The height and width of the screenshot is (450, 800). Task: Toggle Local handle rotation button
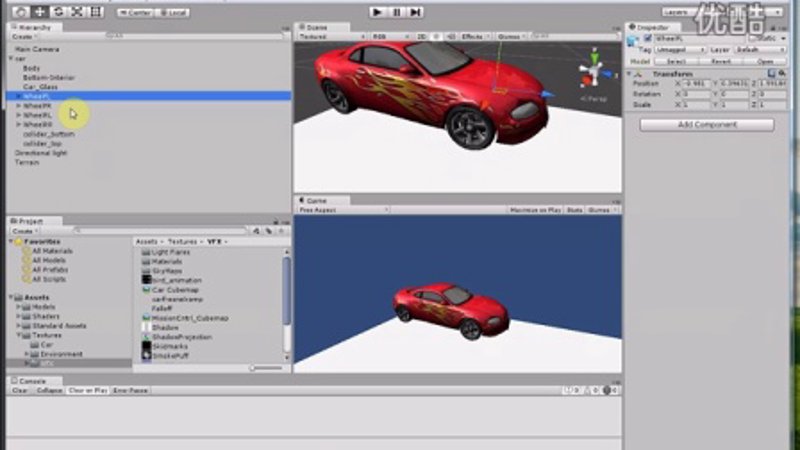pyautogui.click(x=172, y=12)
